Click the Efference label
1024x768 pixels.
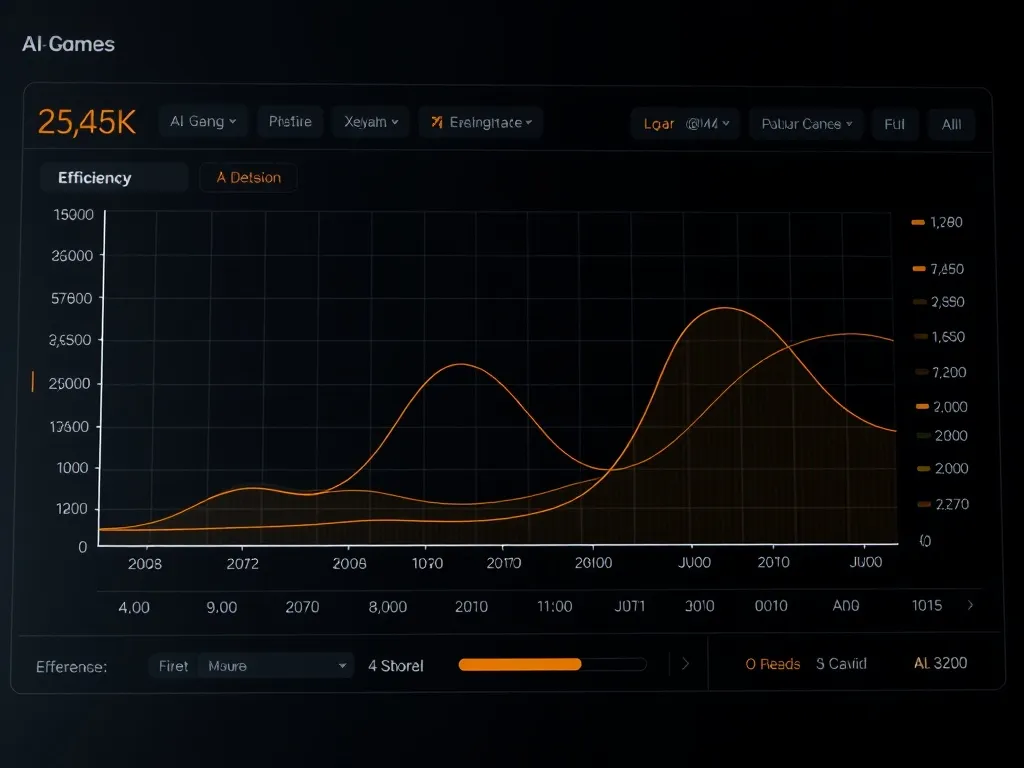71,667
